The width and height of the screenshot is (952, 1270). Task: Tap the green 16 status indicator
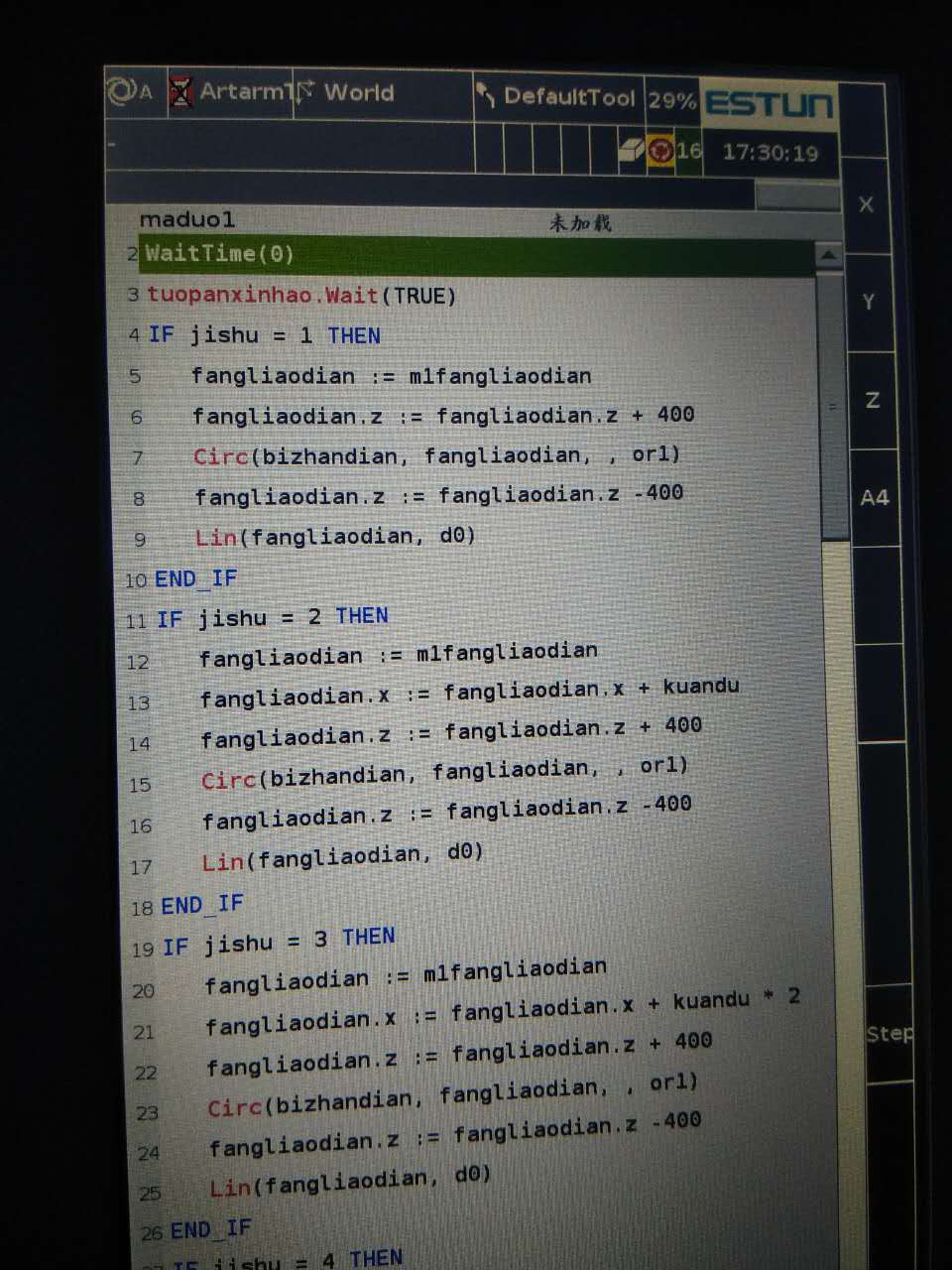point(689,152)
